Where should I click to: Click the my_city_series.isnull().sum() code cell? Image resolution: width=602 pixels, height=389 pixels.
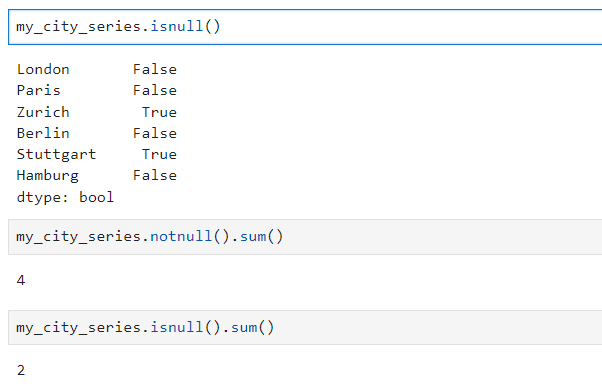point(305,328)
